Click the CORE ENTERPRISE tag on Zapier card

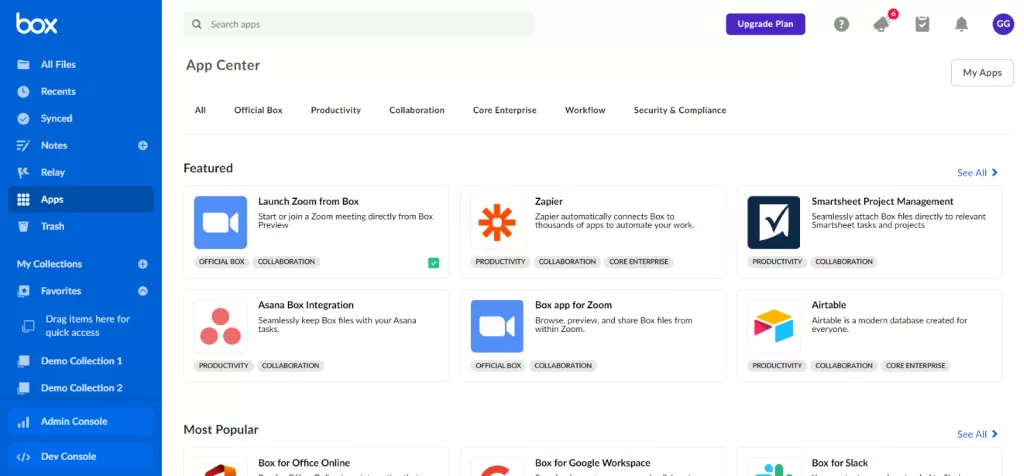pyautogui.click(x=639, y=262)
